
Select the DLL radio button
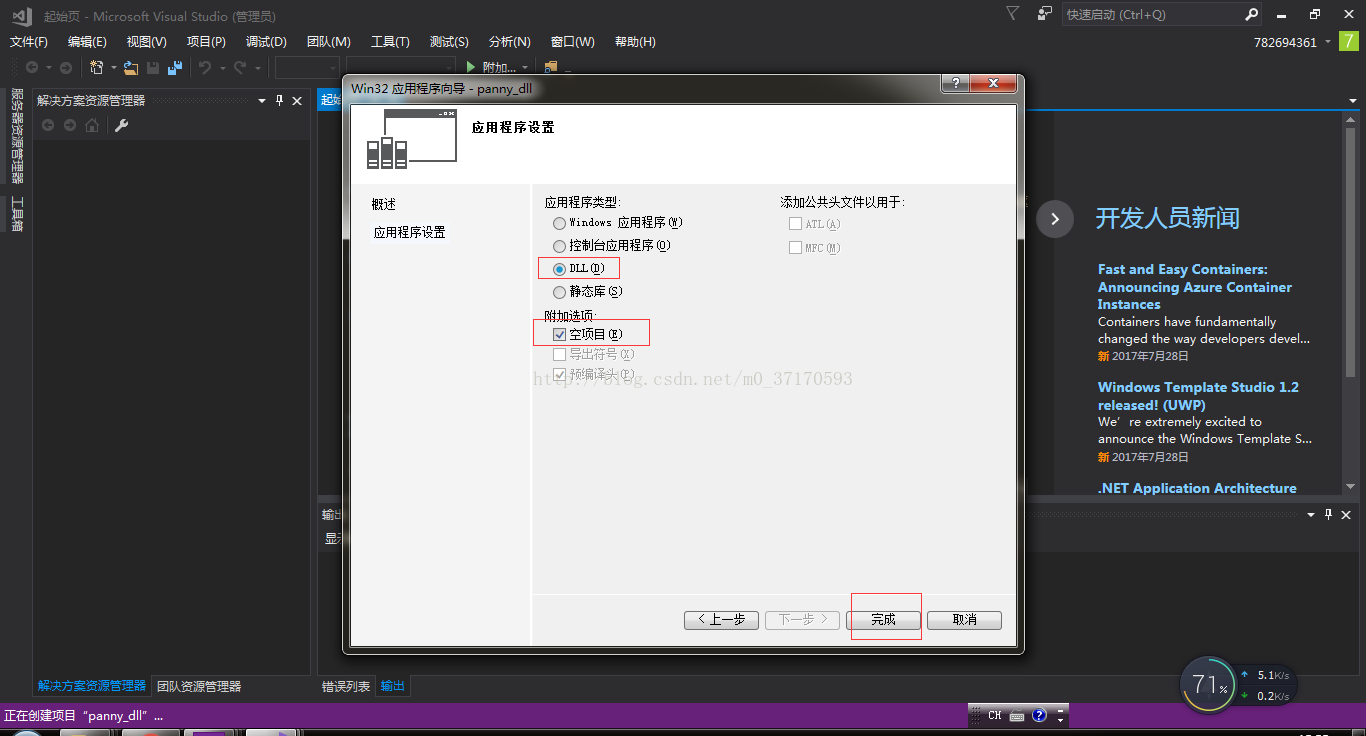(x=559, y=269)
